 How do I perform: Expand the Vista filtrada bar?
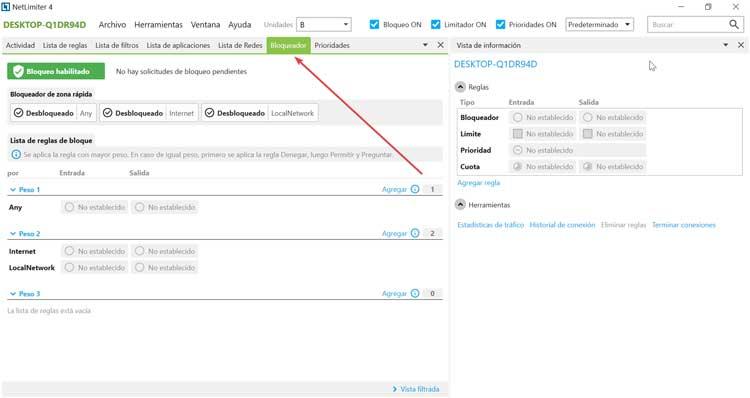coord(416,389)
